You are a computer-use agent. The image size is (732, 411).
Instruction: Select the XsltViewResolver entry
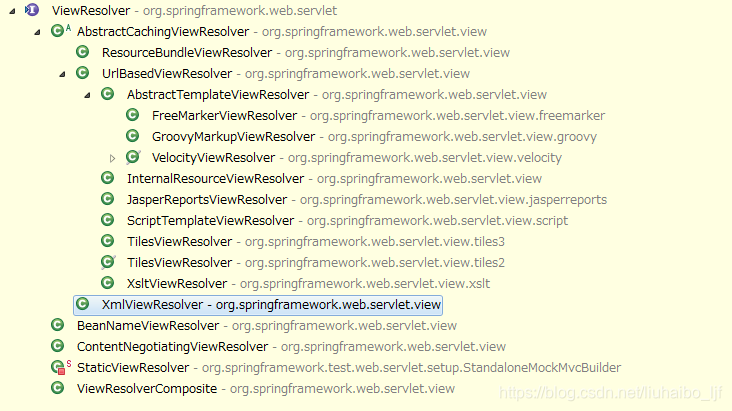(x=309, y=284)
